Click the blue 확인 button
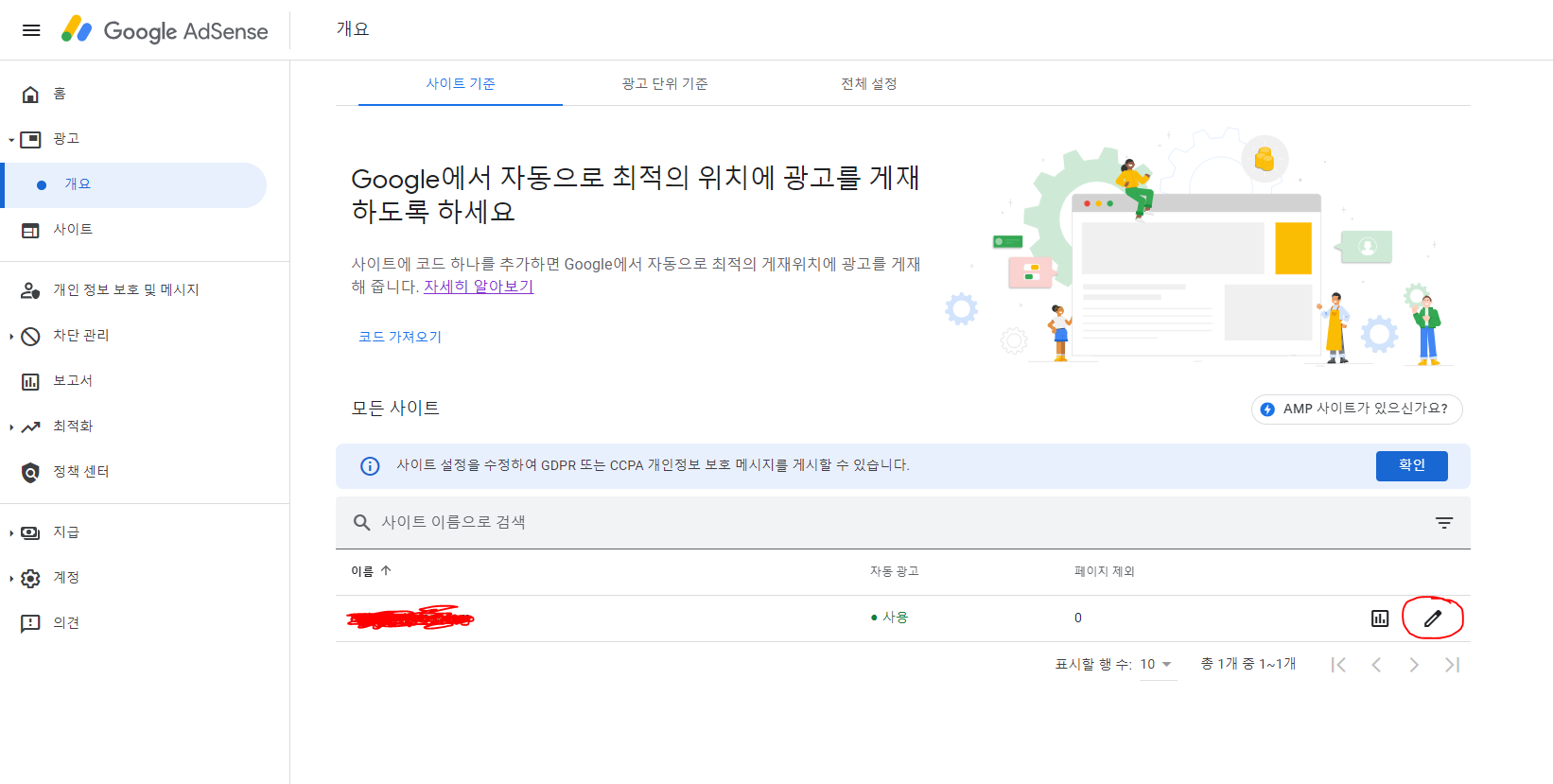Image resolution: width=1553 pixels, height=784 pixels. [1411, 465]
